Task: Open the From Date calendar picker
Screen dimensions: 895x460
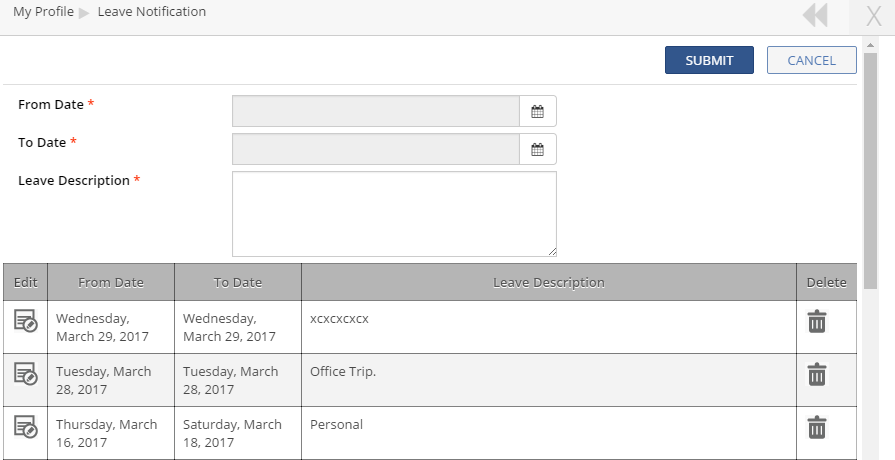Action: tap(537, 111)
